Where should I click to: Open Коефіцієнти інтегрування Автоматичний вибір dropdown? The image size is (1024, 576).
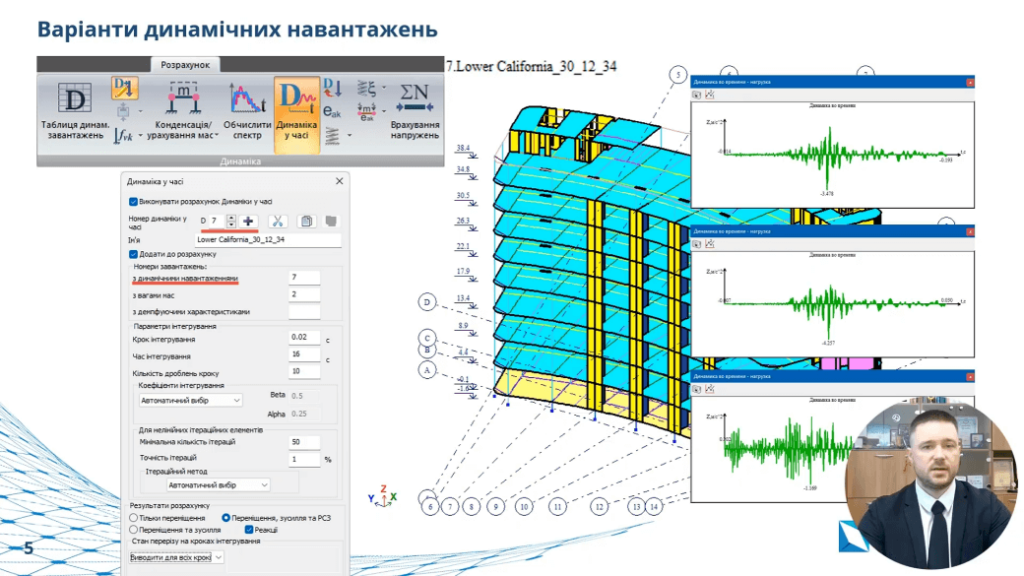click(x=191, y=400)
